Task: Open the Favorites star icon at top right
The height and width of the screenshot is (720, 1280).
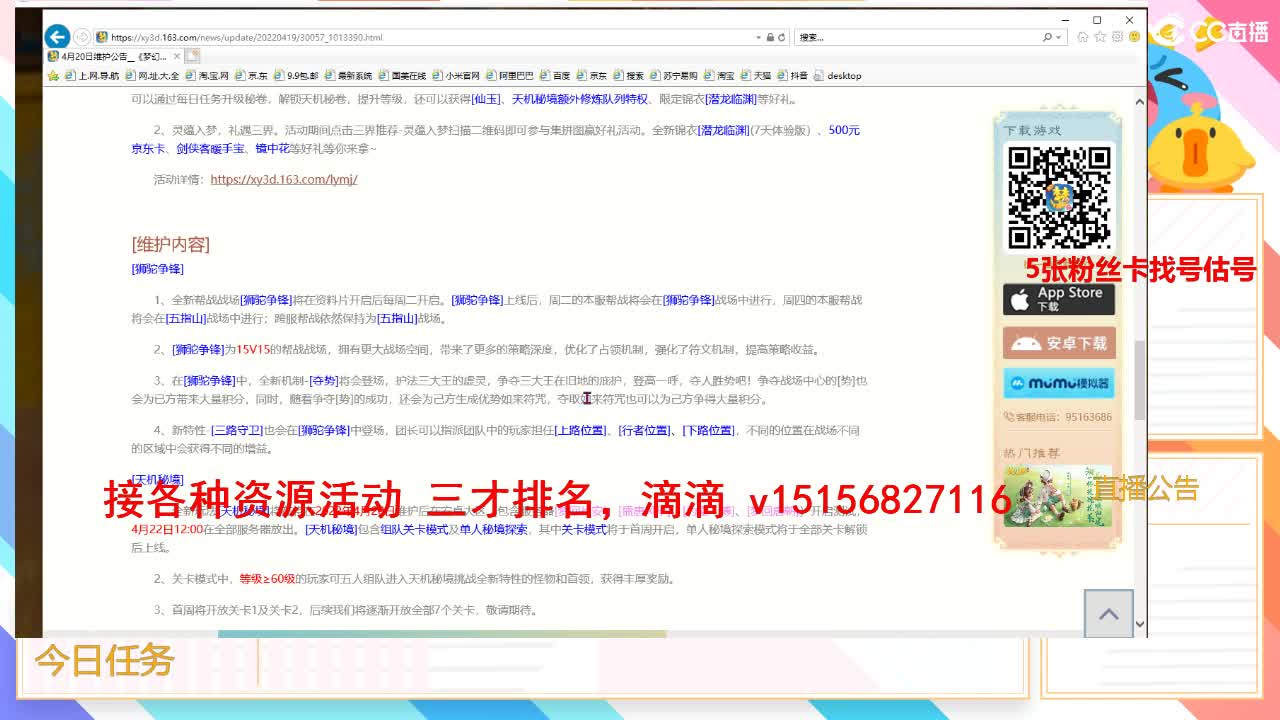Action: pyautogui.click(x=1100, y=37)
